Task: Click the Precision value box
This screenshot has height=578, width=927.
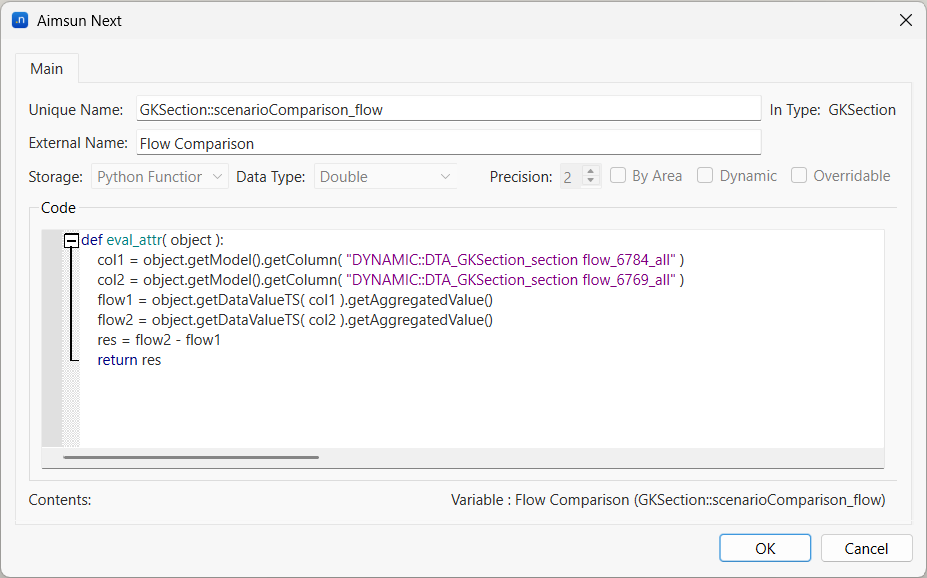Action: 570,177
